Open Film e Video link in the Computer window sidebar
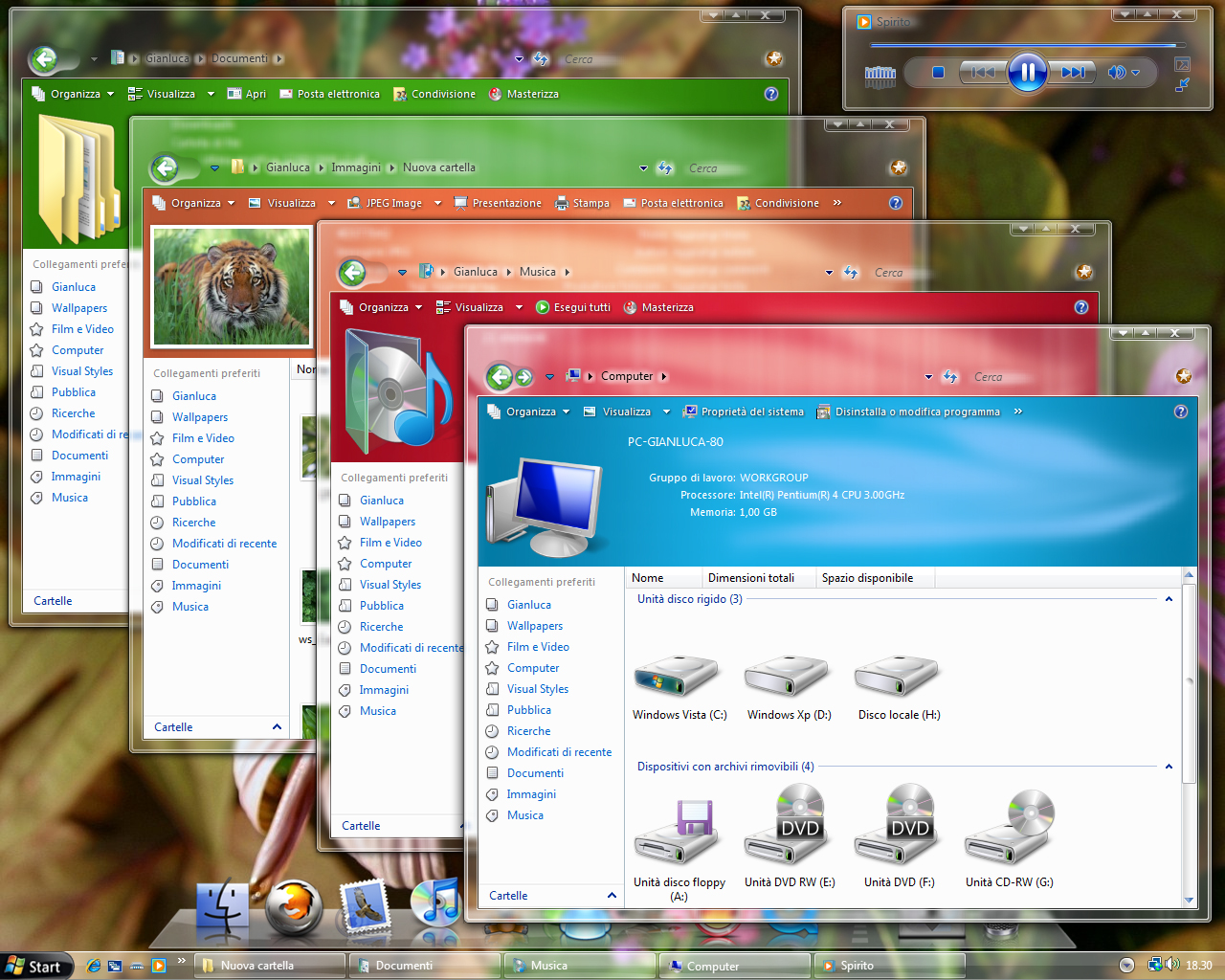This screenshot has height=980, width=1225. [538, 647]
